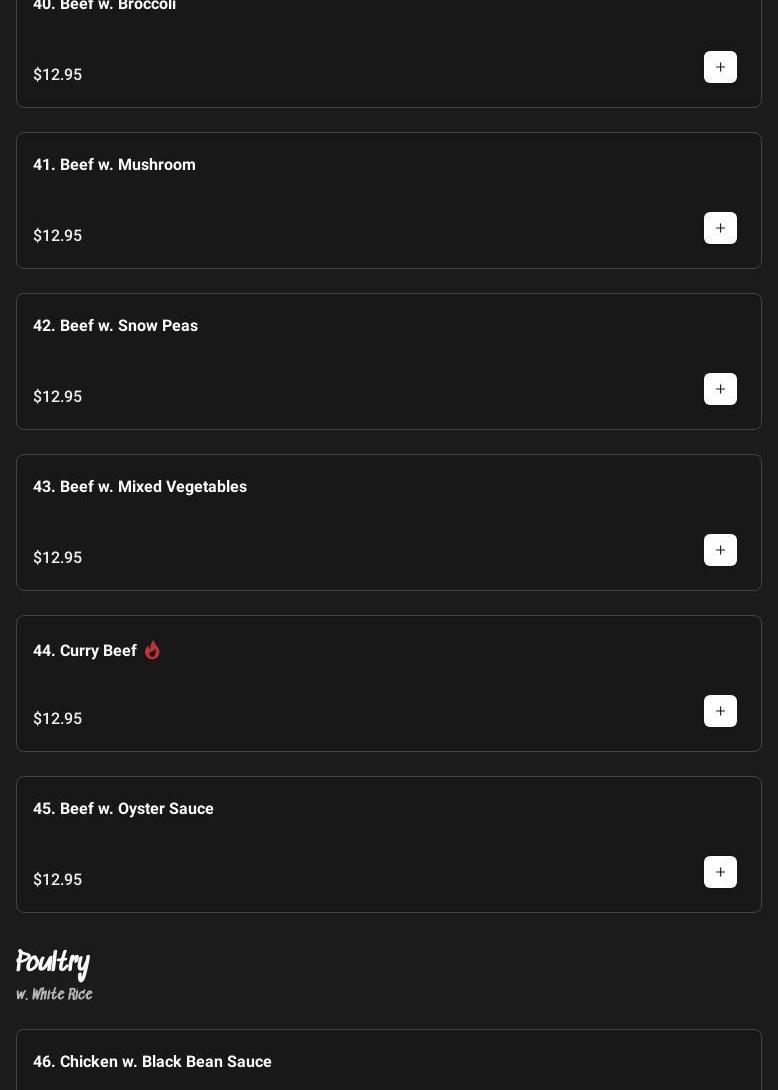Open the 44. Curry Beef item
The height and width of the screenshot is (1090, 778).
pyautogui.click(x=85, y=650)
